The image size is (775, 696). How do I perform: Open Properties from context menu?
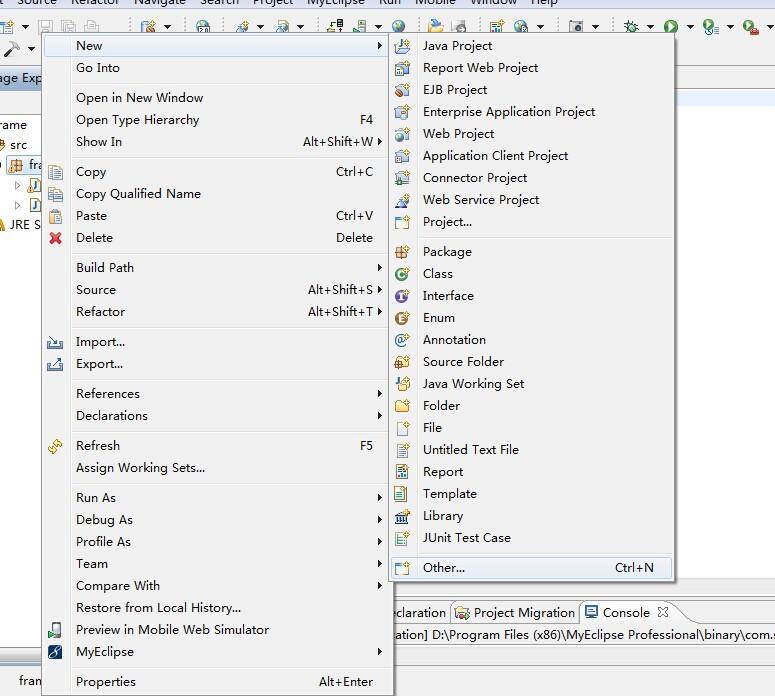coord(215,682)
